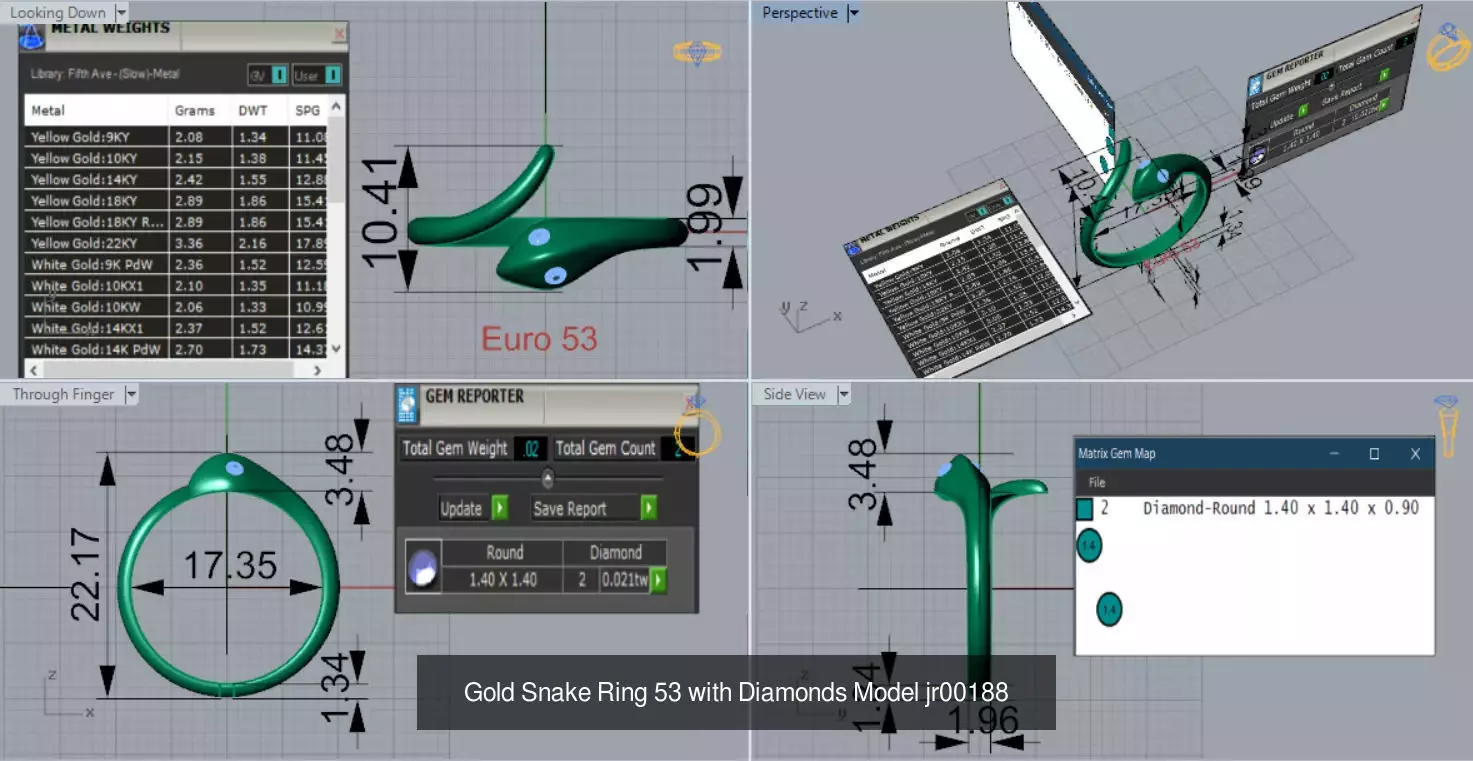This screenshot has height=761, width=1473.
Task: Click the metal table horizontal scroll-right arrow
Action: [318, 369]
